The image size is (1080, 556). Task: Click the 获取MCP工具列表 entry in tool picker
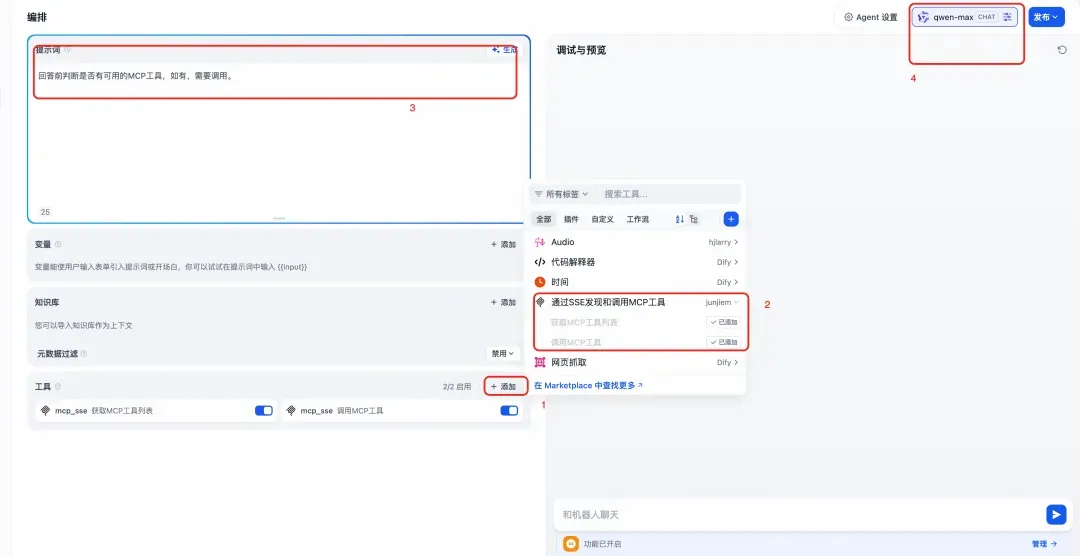[584, 322]
